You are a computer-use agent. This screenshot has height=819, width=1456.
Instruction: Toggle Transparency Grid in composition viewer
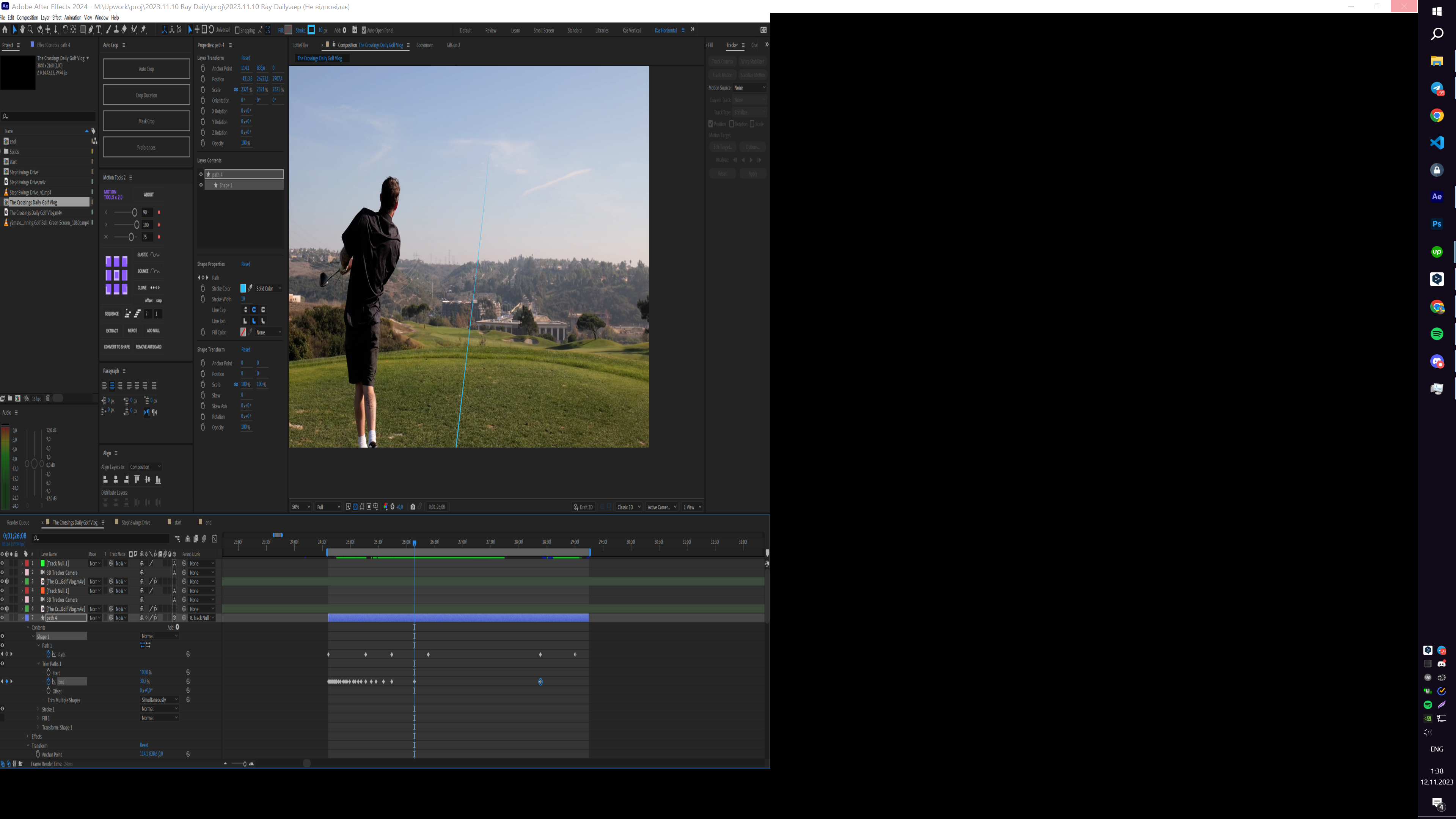coord(355,507)
